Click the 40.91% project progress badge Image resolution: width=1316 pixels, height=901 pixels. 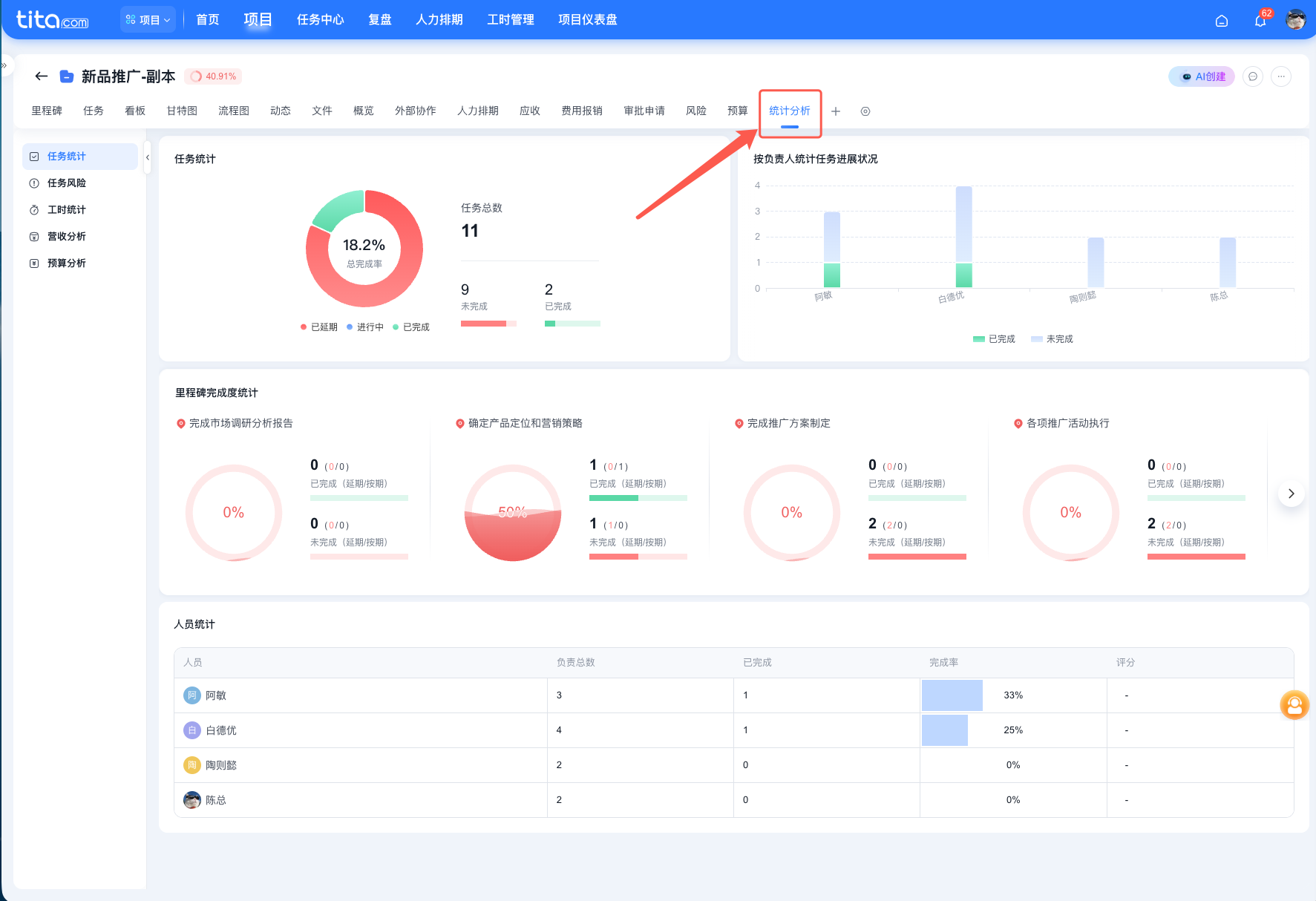pos(213,76)
